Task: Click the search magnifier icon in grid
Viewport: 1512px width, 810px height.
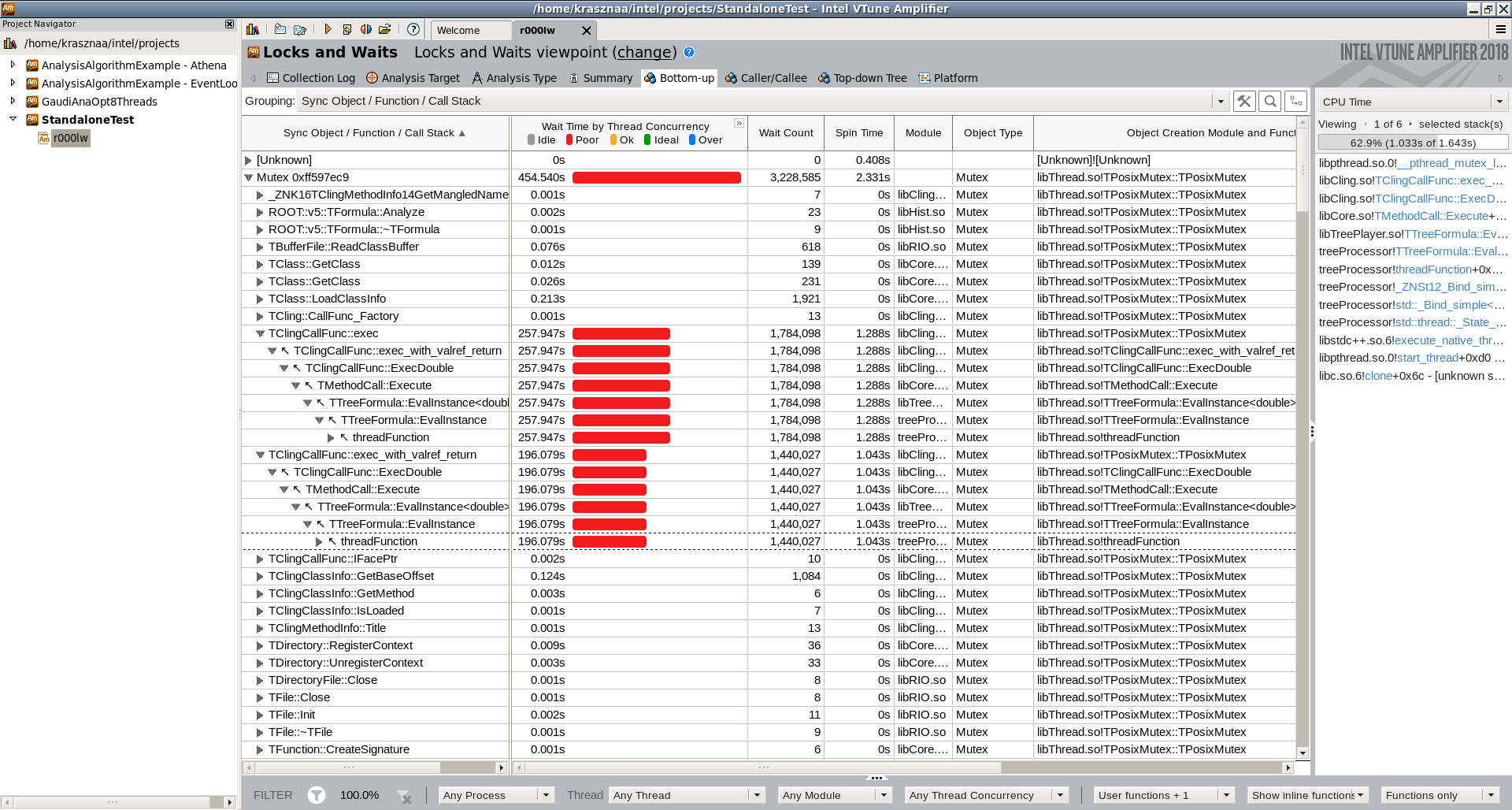Action: pos(1270,101)
